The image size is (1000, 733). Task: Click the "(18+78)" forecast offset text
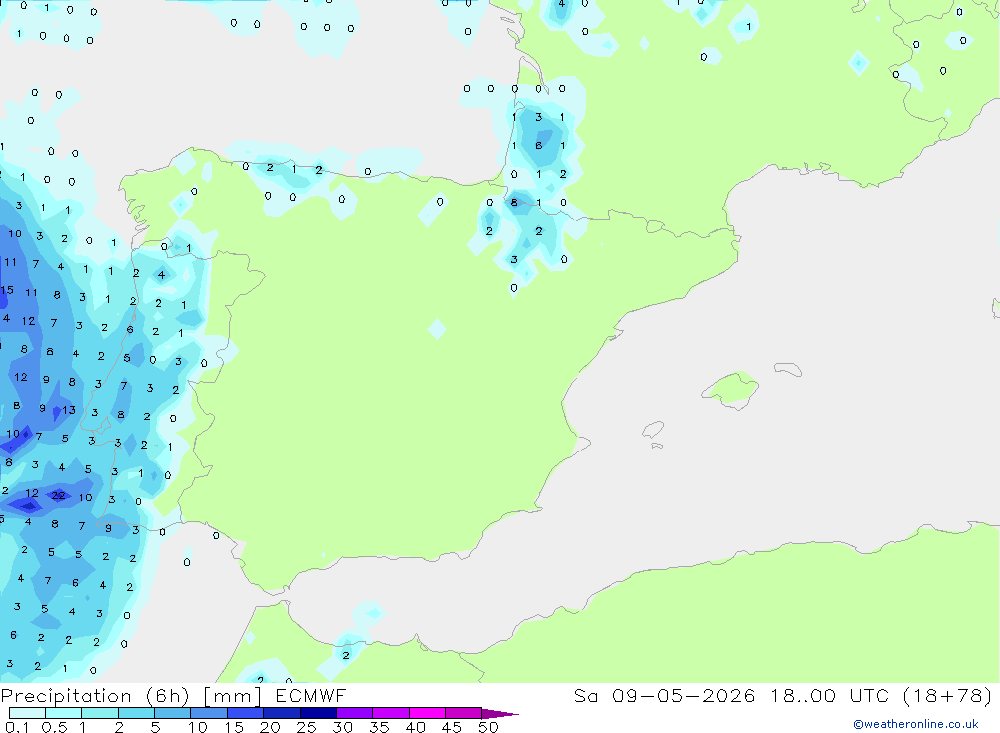[x=948, y=696]
